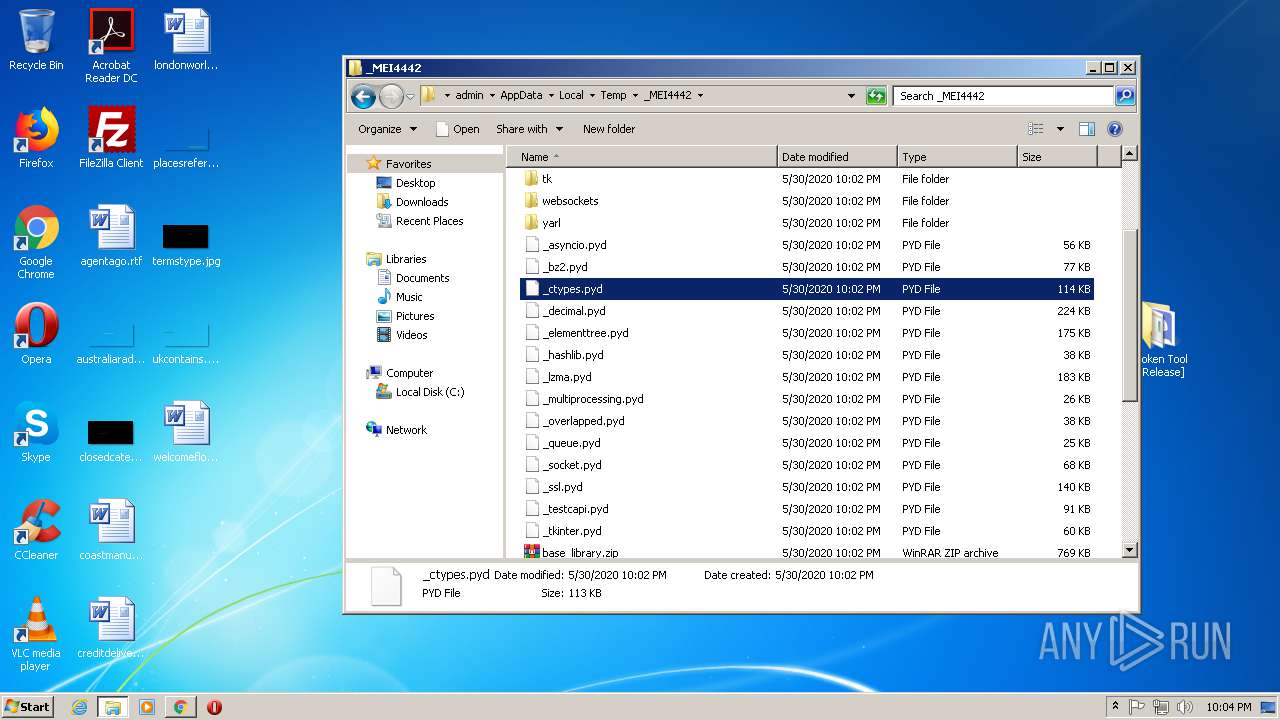
Task: Open Google Chrome desktop shortcut
Action: 36,242
